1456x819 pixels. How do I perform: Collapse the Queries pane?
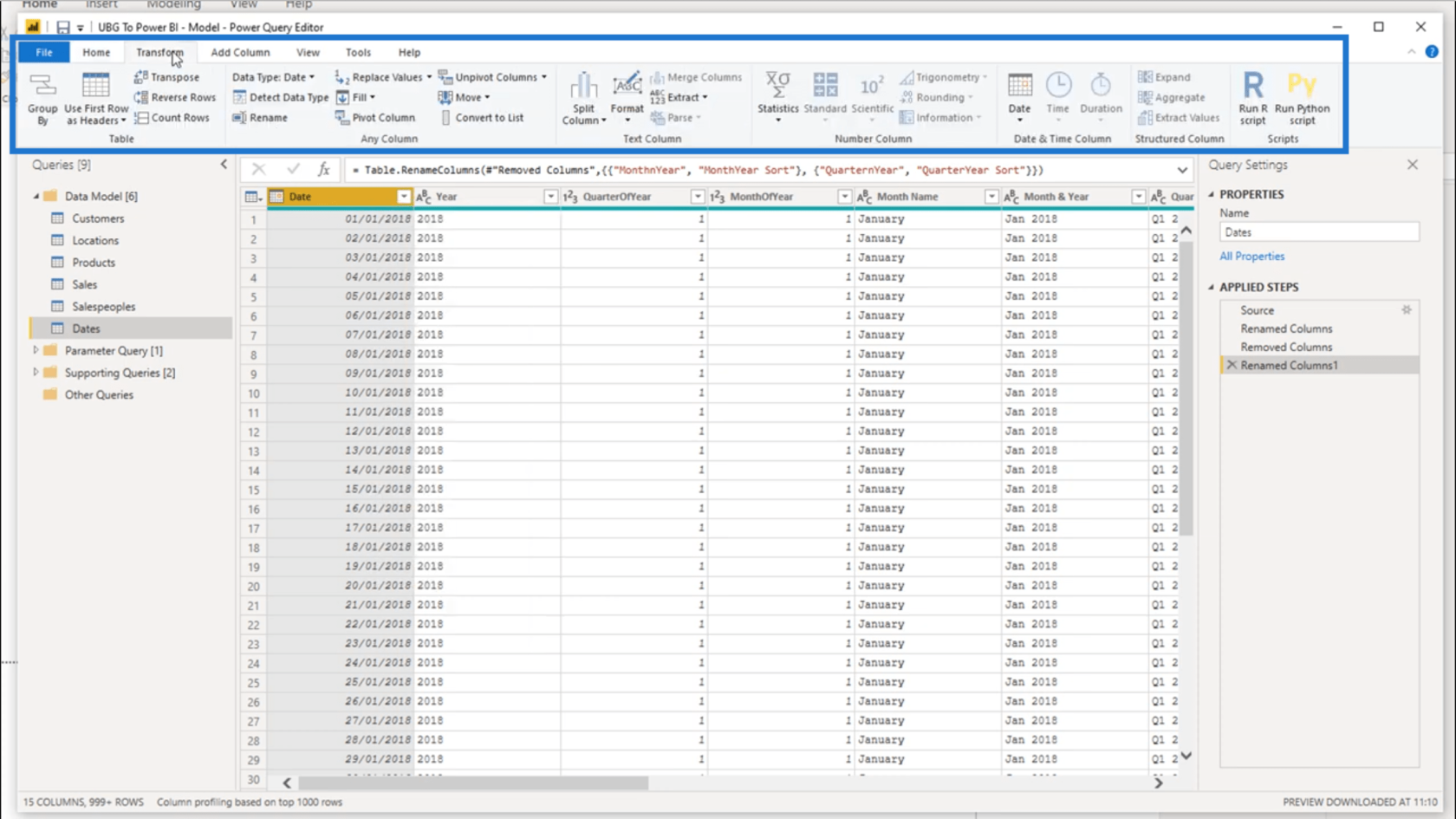click(224, 165)
